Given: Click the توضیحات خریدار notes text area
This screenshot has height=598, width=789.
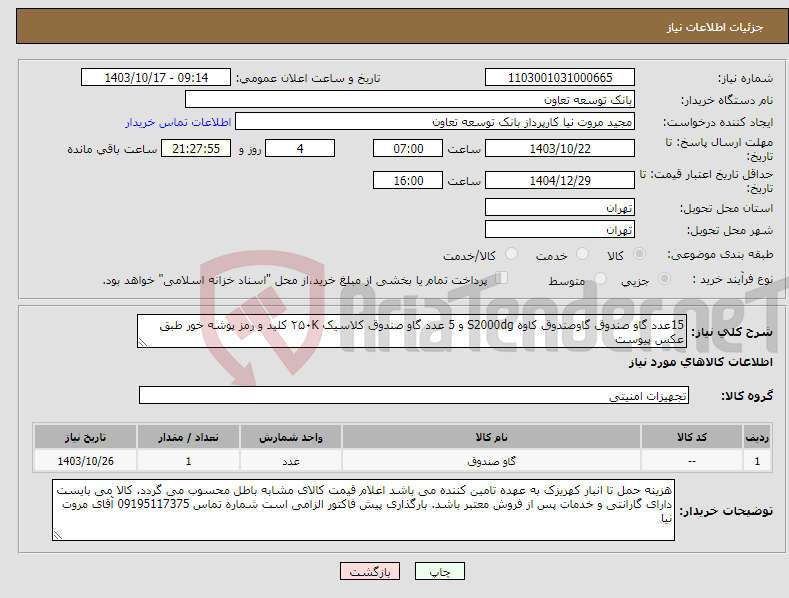Looking at the screenshot, I should pos(363,510).
